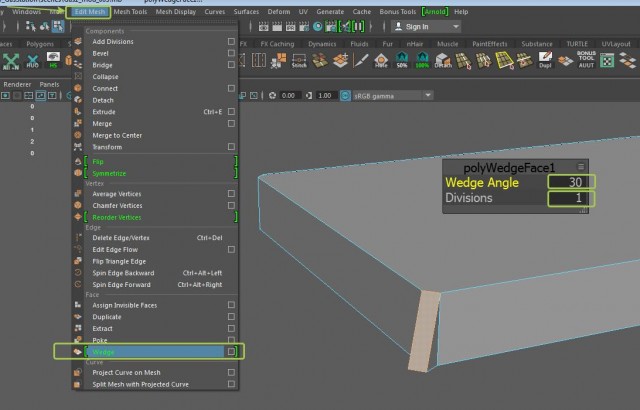This screenshot has width=640, height=410.
Task: Open Edit Edge Flow option box
Action: click(x=231, y=249)
